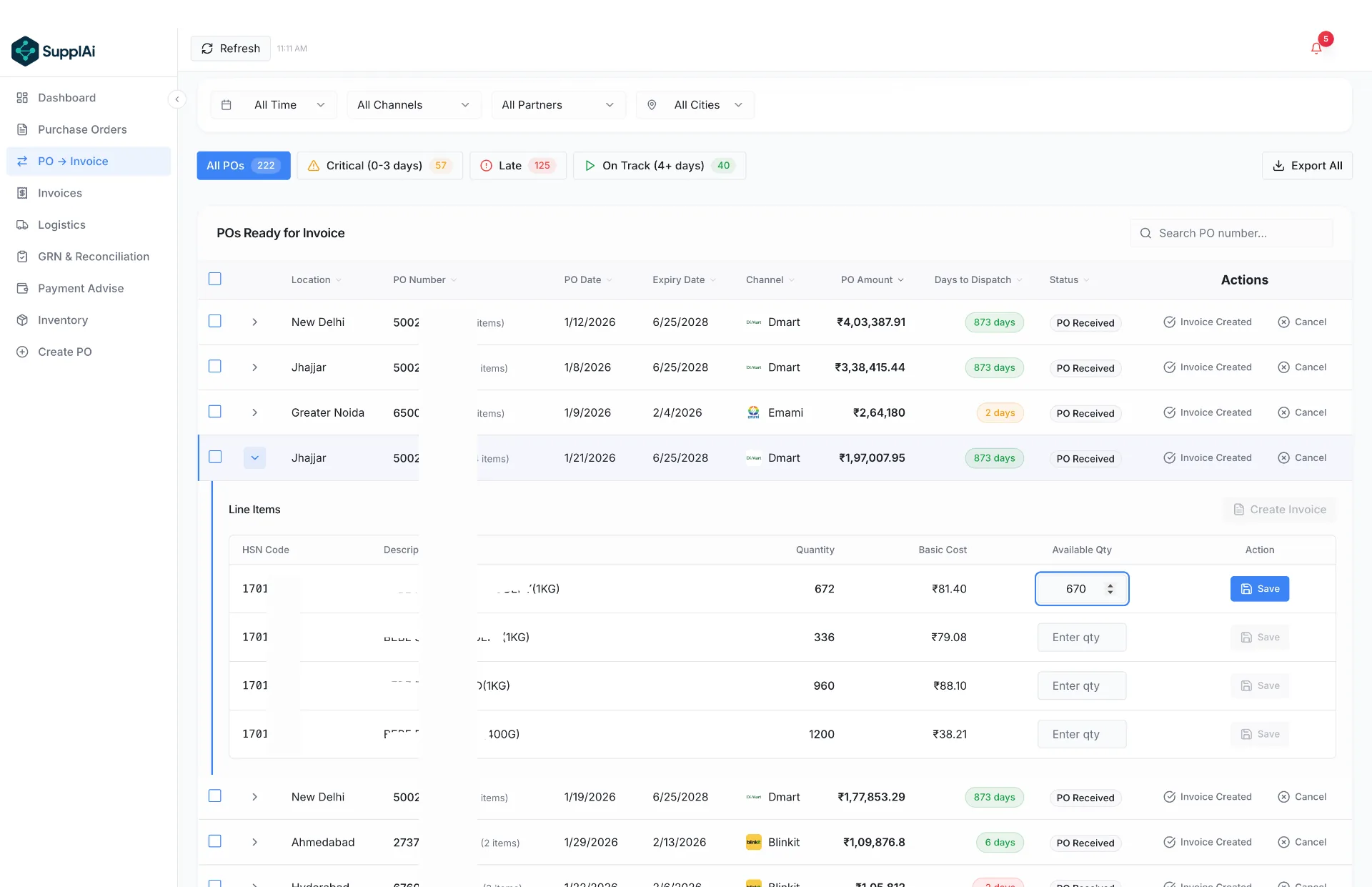
Task: Click the SupplAi logo
Action: (54, 51)
